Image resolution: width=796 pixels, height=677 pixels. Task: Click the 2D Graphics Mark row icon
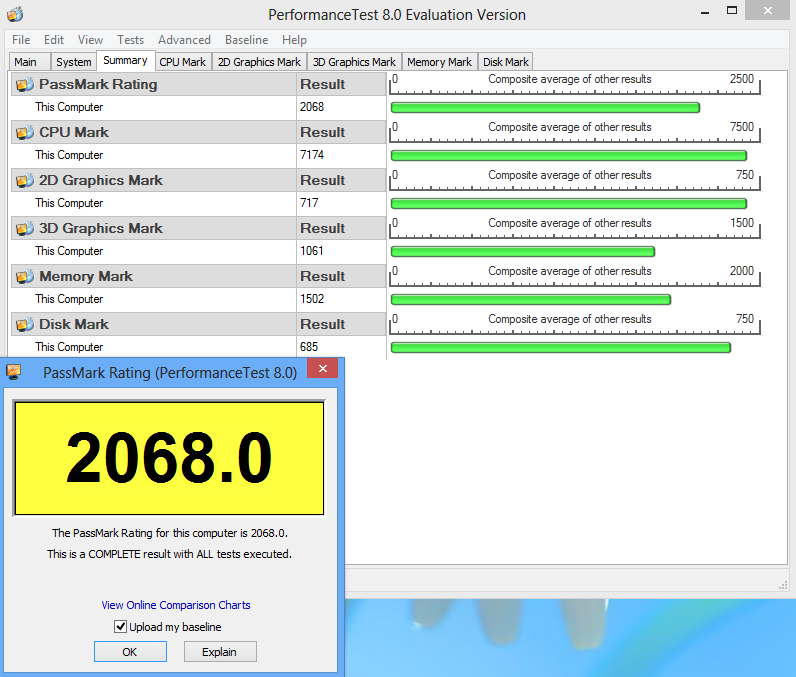pos(24,180)
